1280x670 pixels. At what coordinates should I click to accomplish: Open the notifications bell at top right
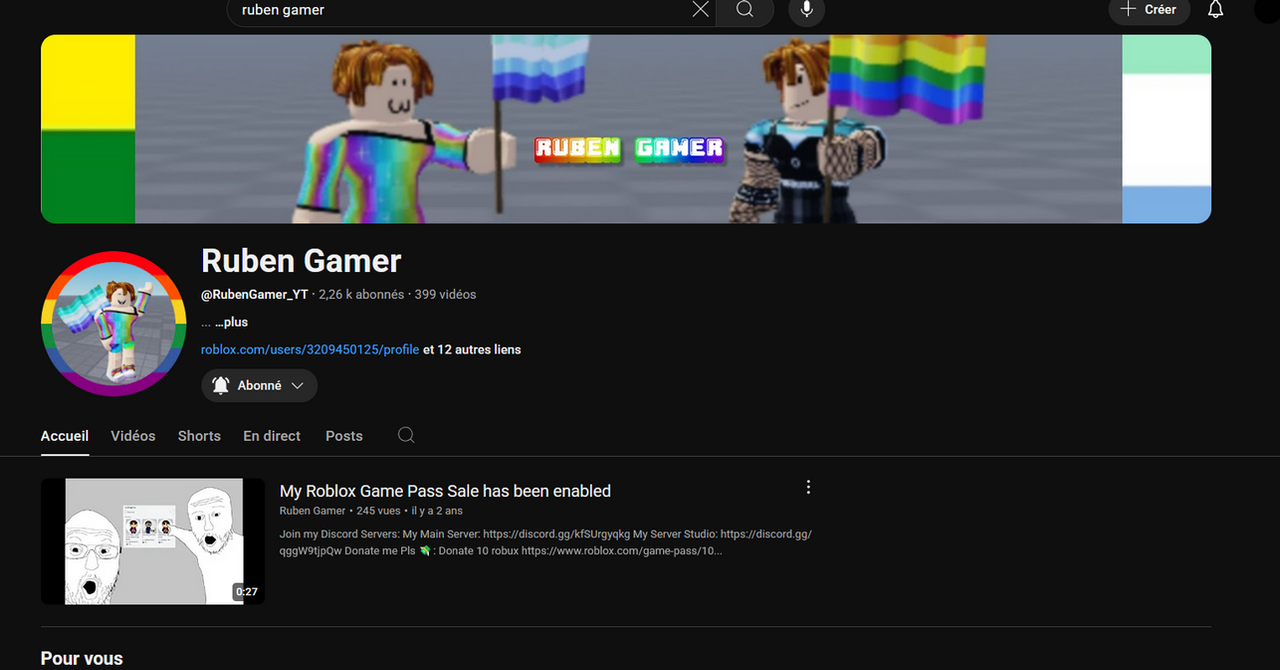coord(1215,9)
